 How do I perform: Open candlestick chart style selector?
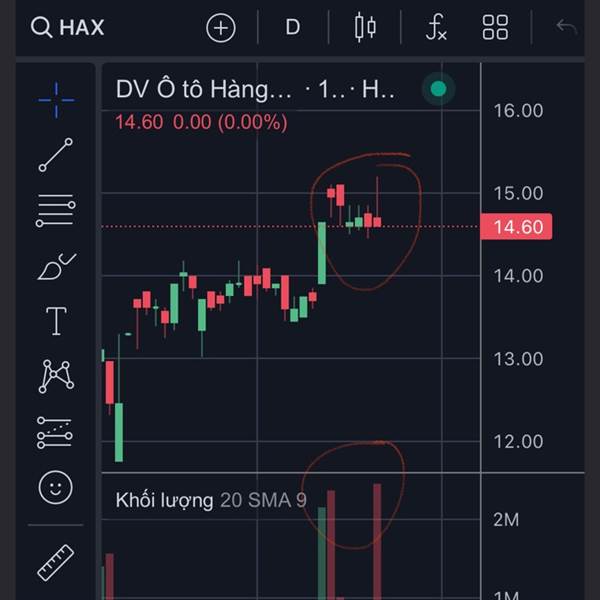click(x=365, y=27)
